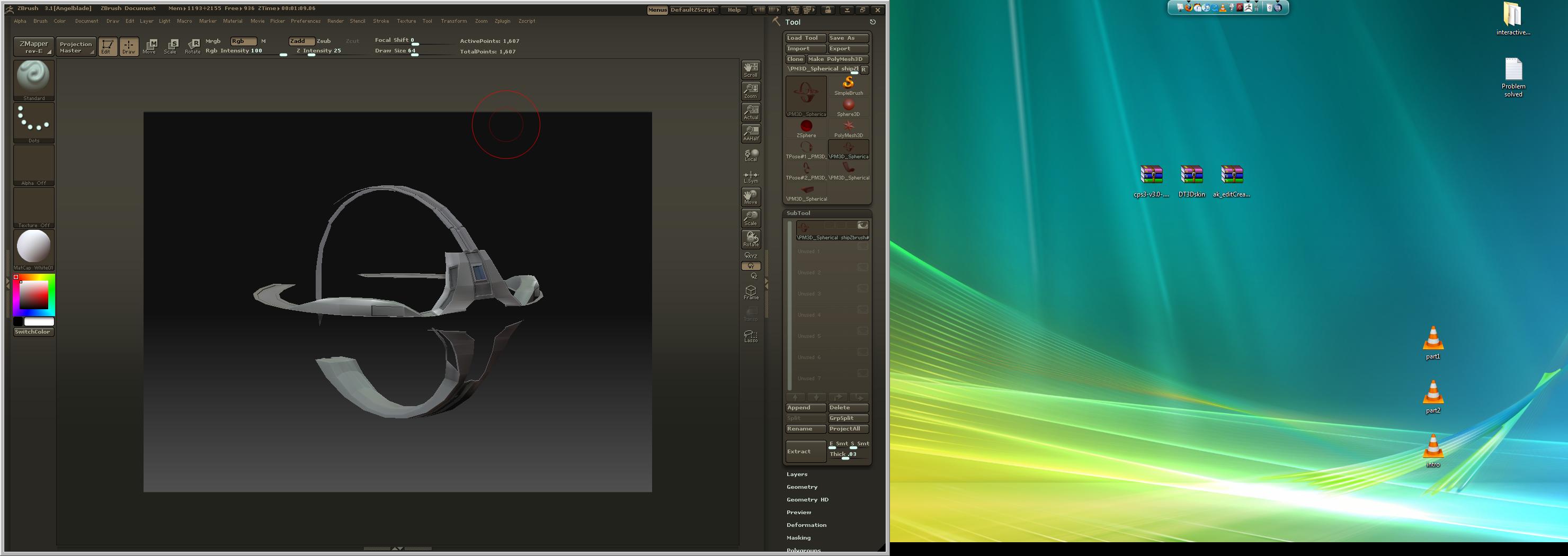Open the VLC file intro on desktop
The height and width of the screenshot is (556, 1568).
click(1433, 451)
